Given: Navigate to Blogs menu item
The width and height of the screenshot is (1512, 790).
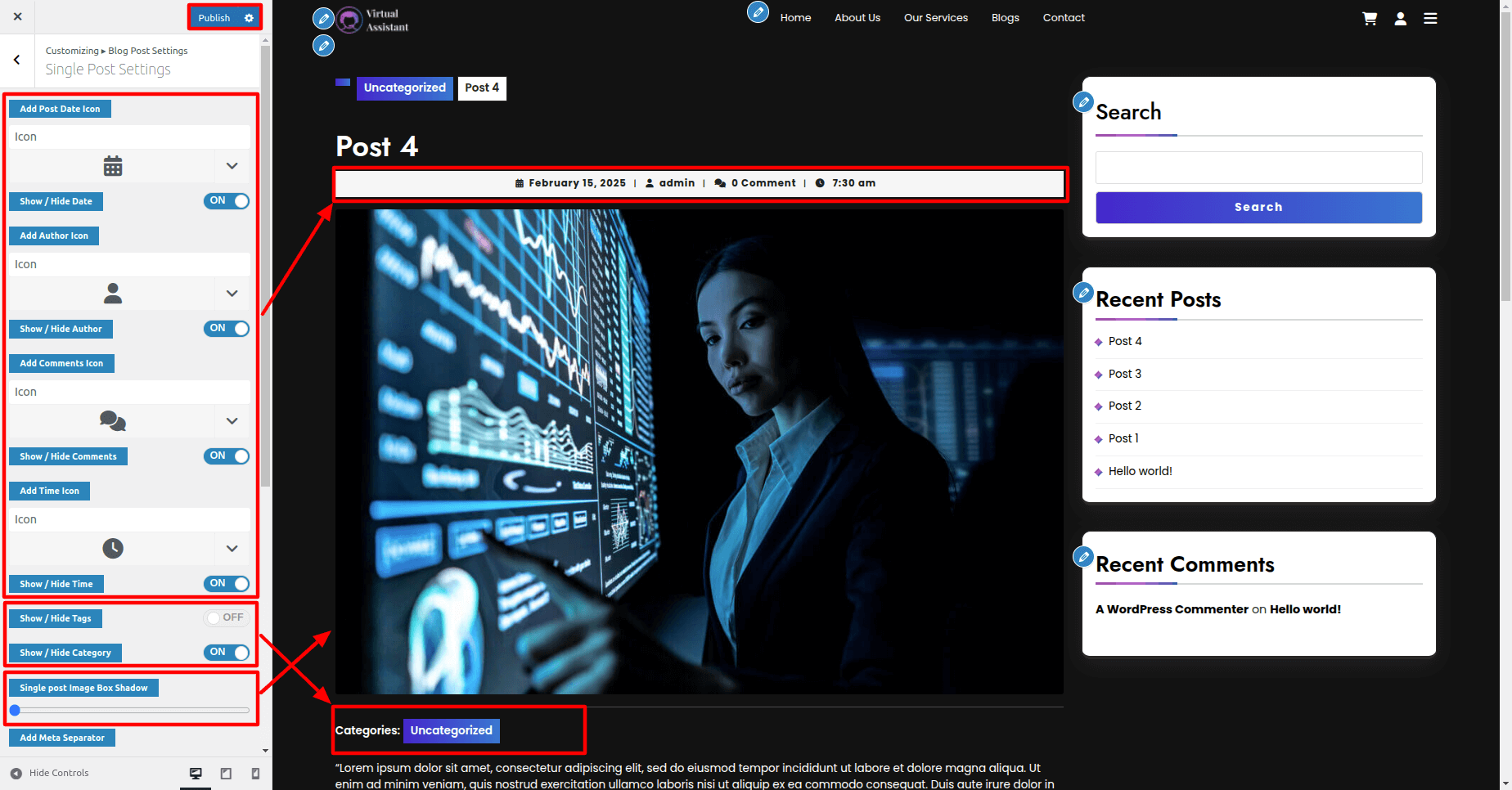Looking at the screenshot, I should tap(1005, 18).
